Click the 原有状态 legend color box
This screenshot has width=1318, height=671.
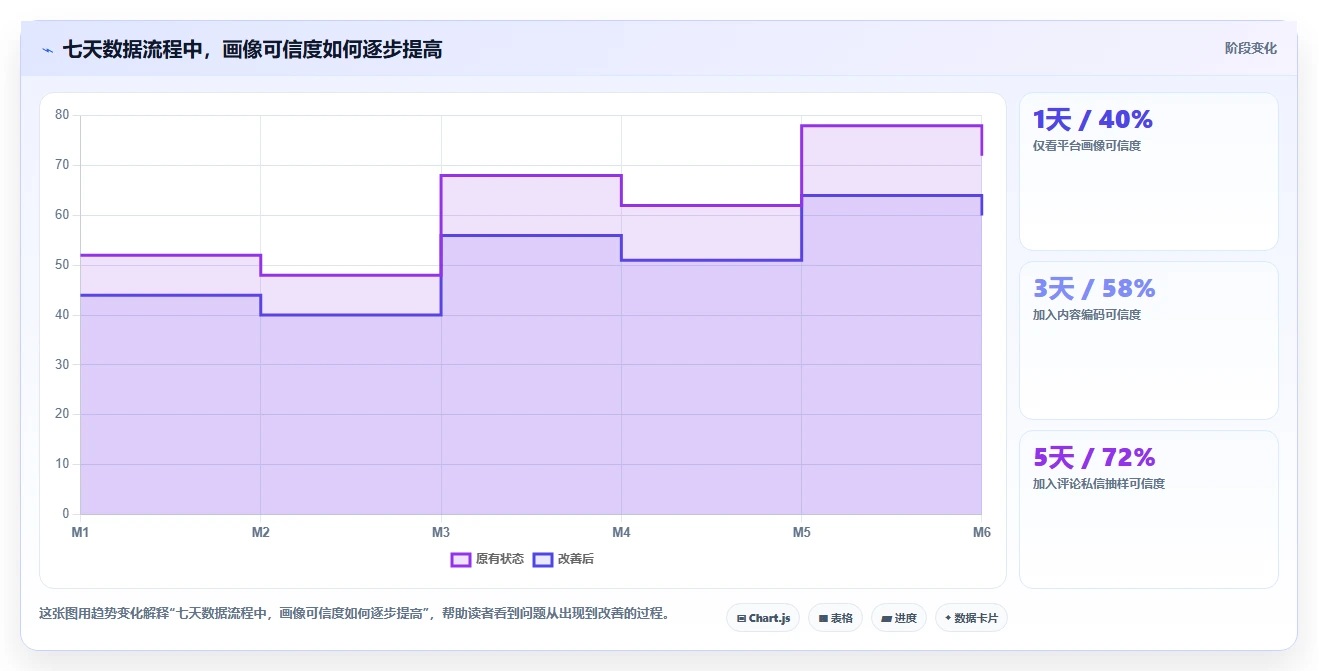coord(461,559)
